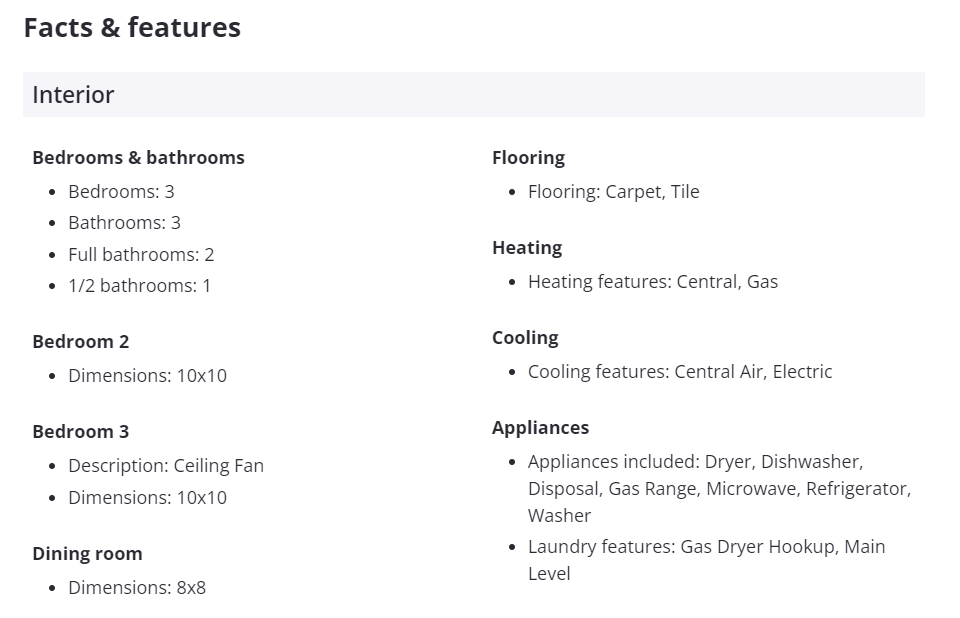Select the 'Bedrooms: 3' list item

click(x=121, y=191)
